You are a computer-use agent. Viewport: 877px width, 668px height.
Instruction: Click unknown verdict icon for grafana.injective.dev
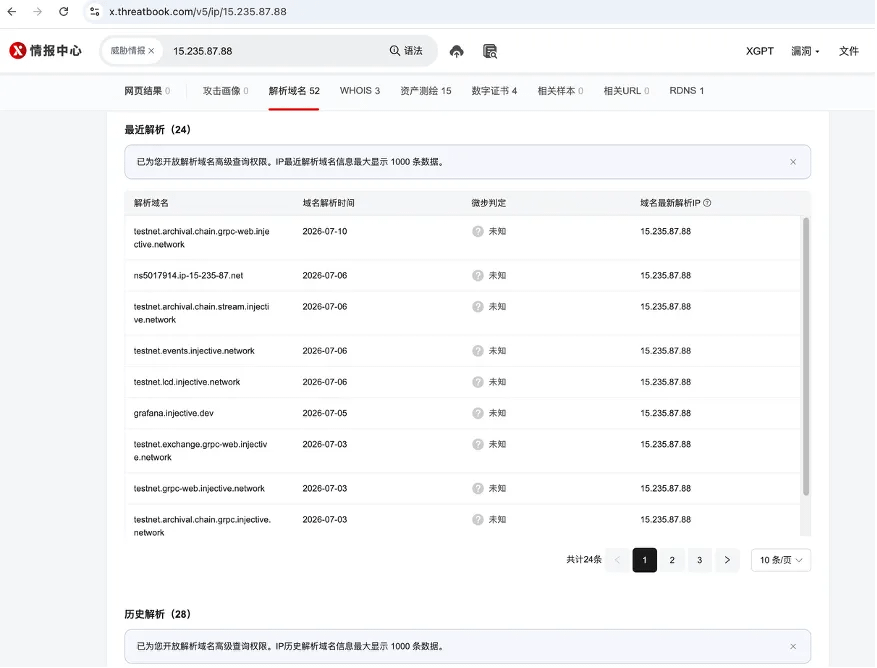click(478, 413)
